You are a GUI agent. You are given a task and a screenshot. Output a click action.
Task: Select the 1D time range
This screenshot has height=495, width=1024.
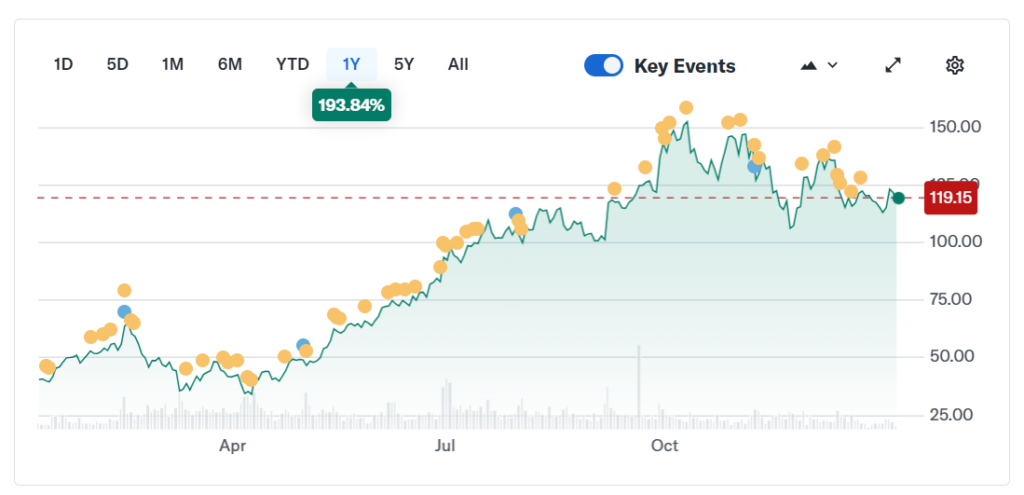coord(63,65)
